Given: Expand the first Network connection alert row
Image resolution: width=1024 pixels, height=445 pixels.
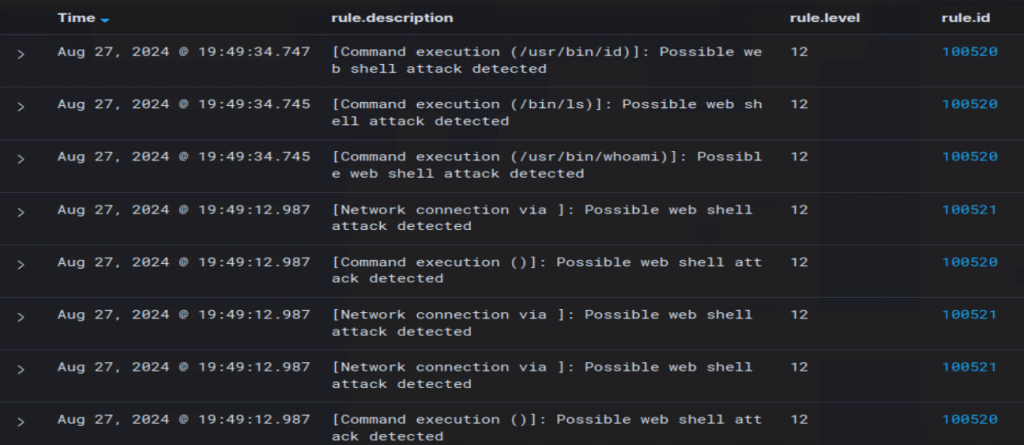Looking at the screenshot, I should [20, 211].
